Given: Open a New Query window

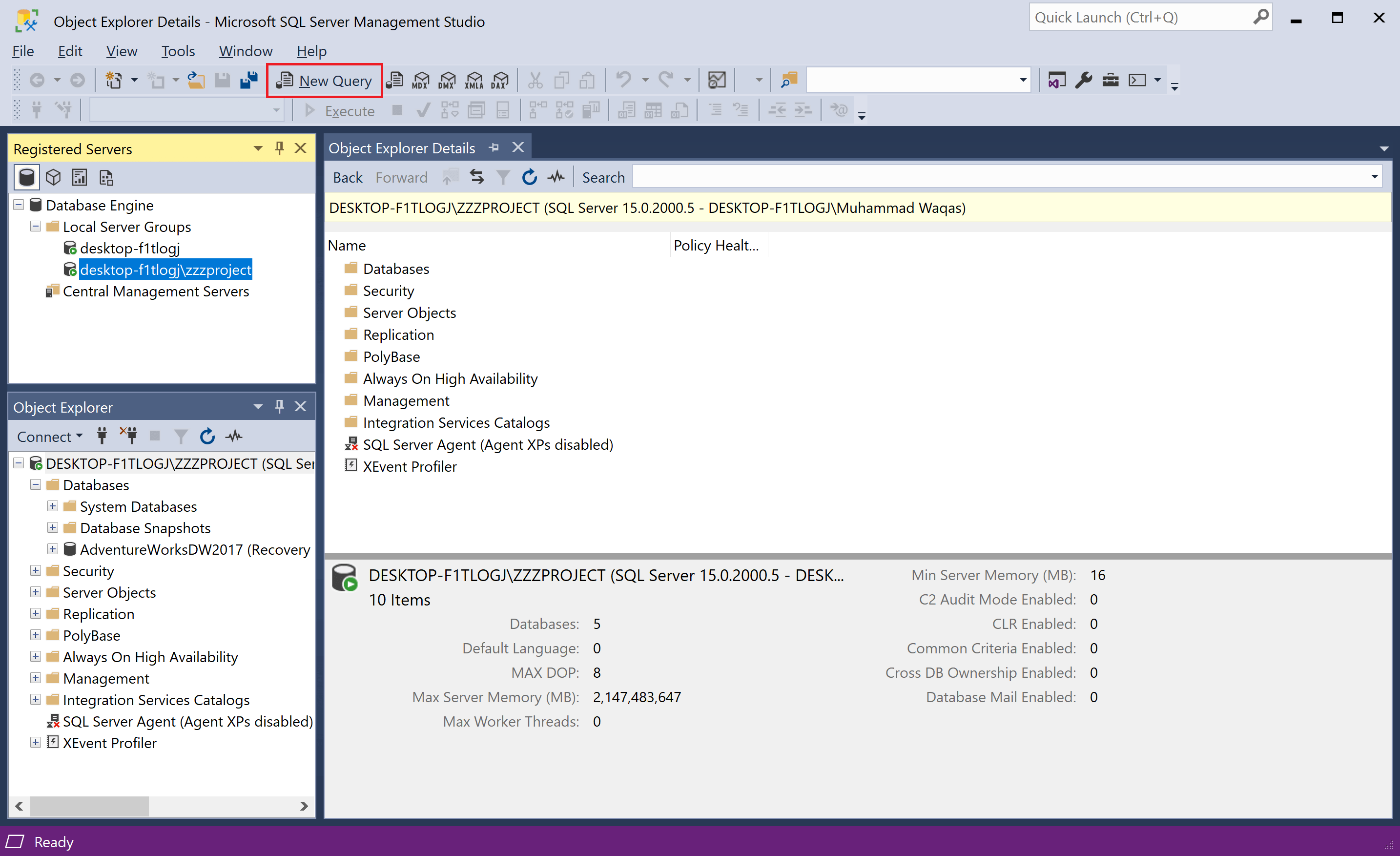Looking at the screenshot, I should tap(324, 80).
